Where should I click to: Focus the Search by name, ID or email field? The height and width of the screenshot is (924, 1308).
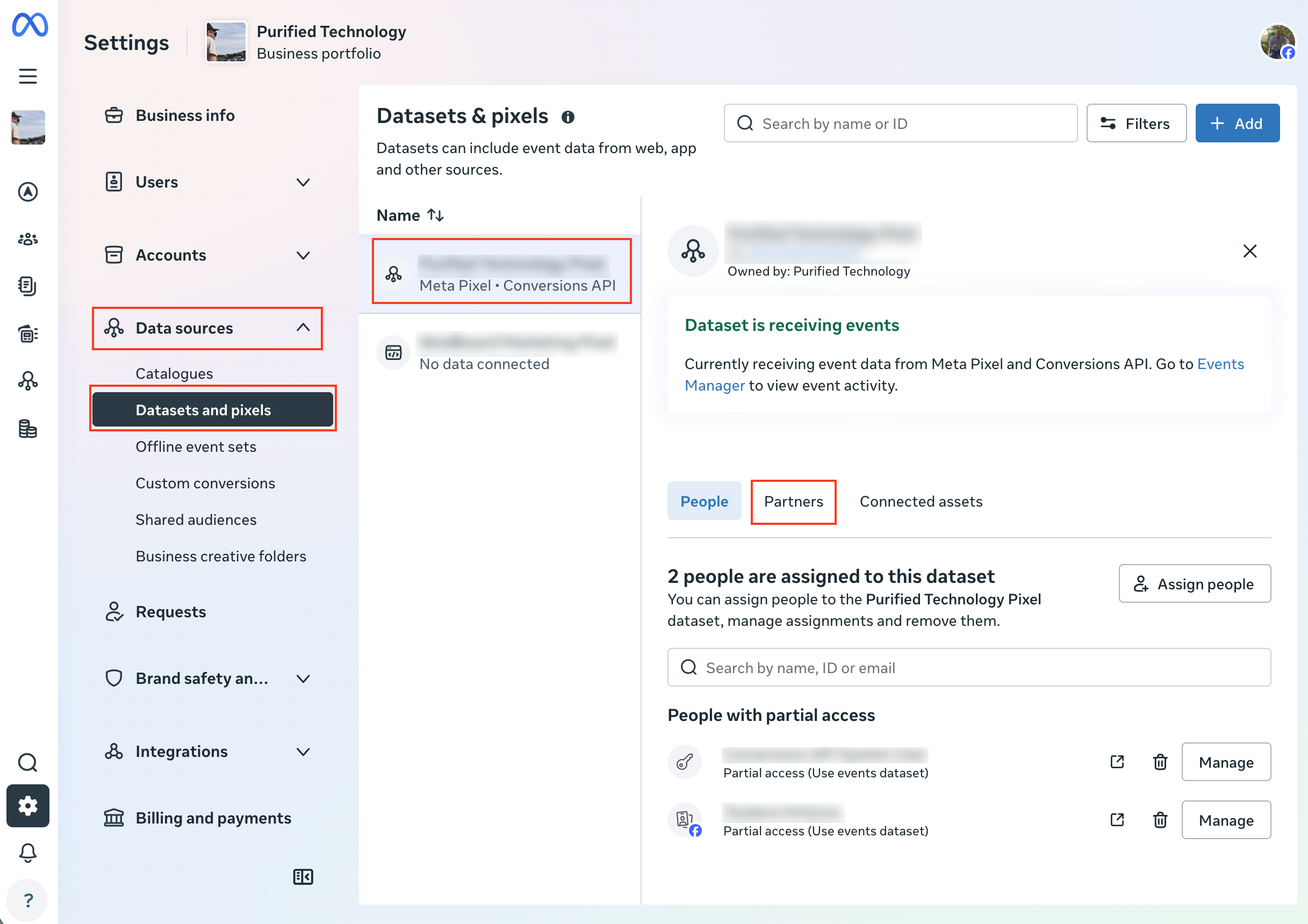[x=968, y=667]
